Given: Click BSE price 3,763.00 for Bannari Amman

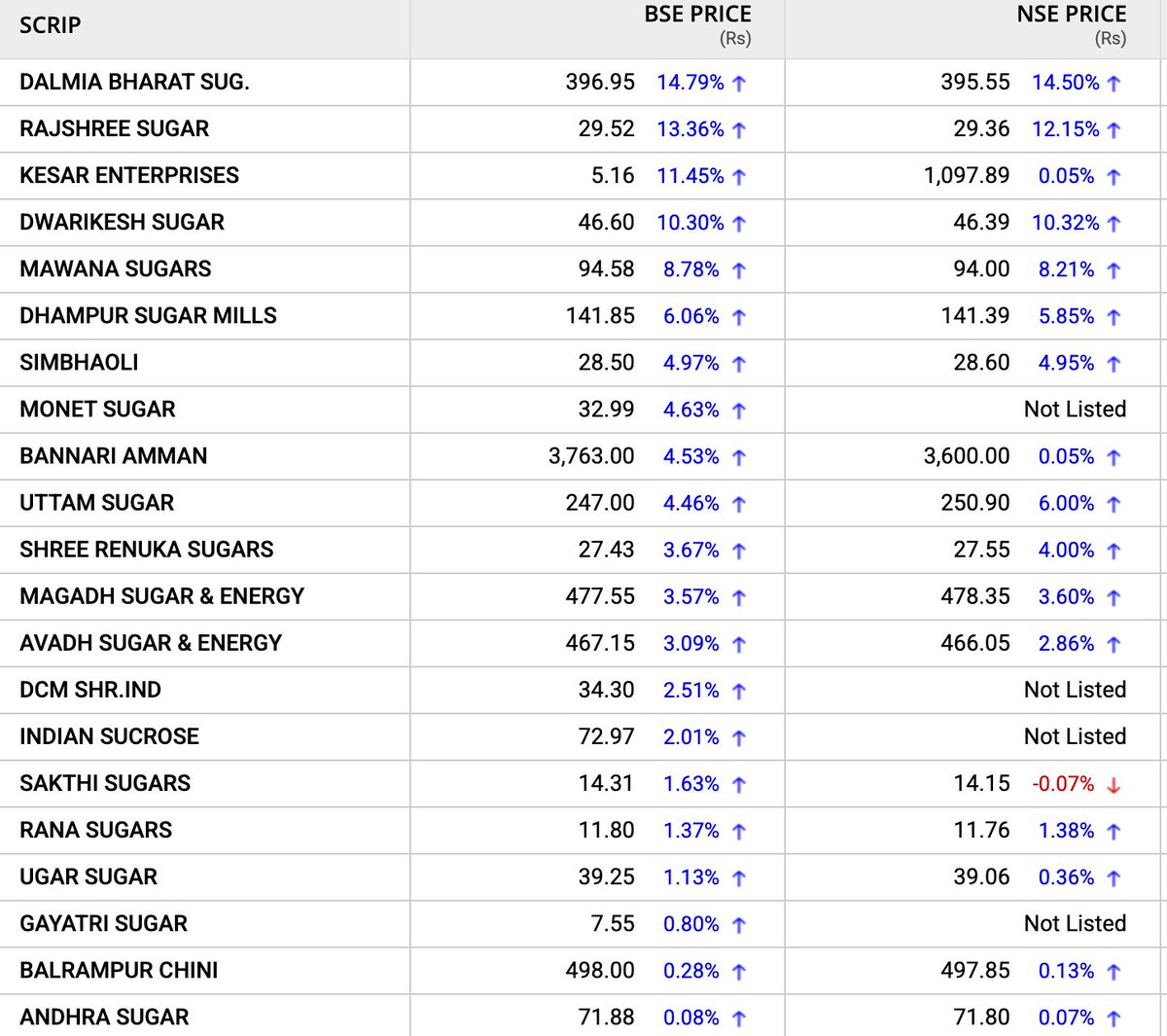Looking at the screenshot, I should click(x=591, y=455).
